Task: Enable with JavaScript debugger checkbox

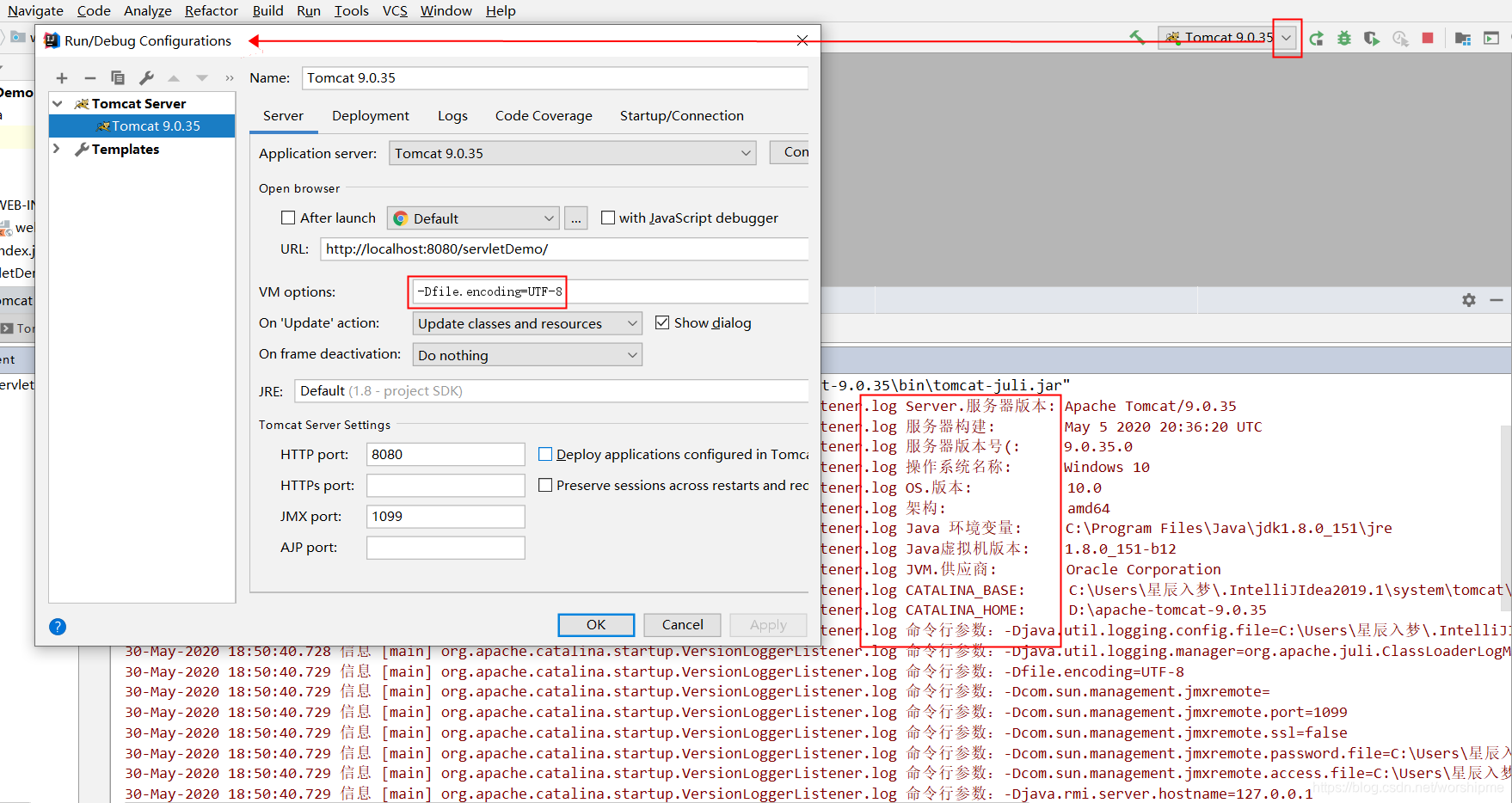Action: 608,218
